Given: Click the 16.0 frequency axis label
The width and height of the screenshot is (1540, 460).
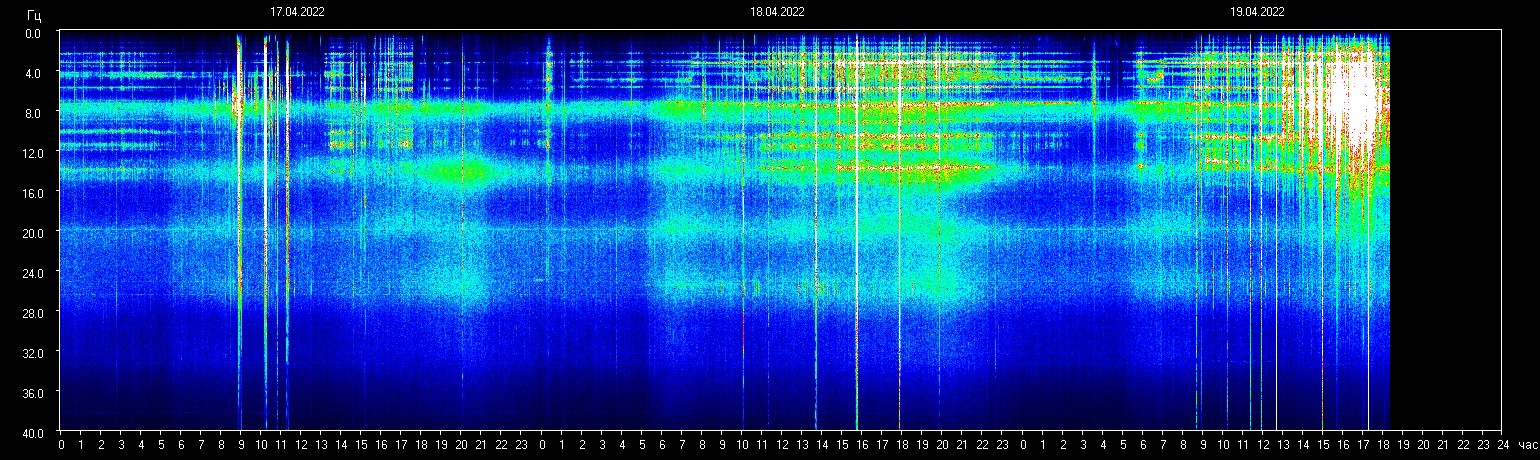Looking at the screenshot, I should click(33, 192).
